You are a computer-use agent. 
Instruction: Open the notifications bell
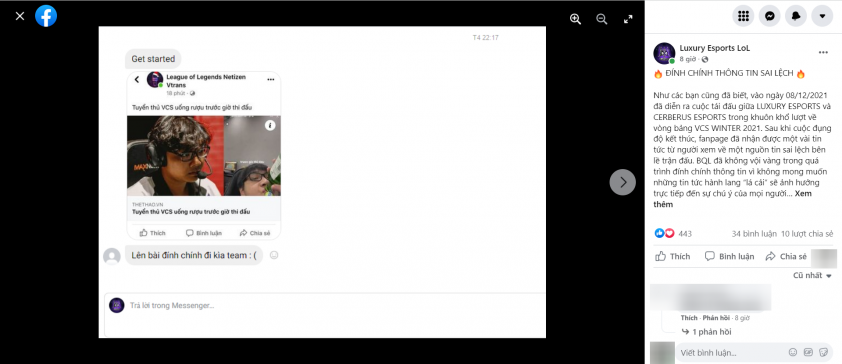[x=796, y=16]
